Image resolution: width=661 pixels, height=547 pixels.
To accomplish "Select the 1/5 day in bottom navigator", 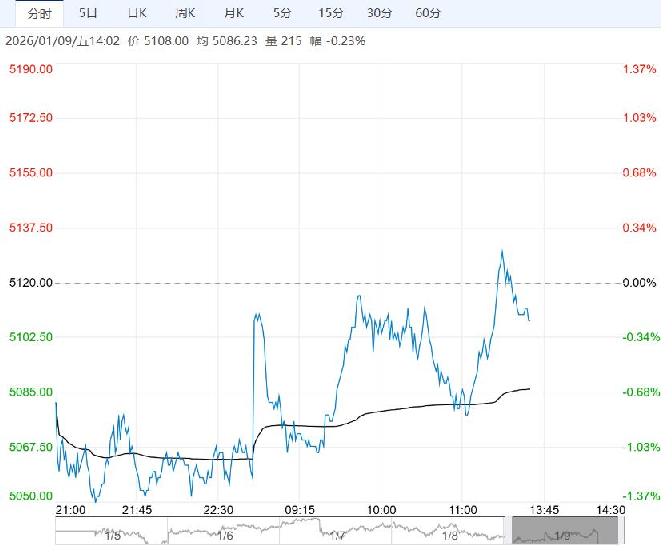I will [x=112, y=535].
